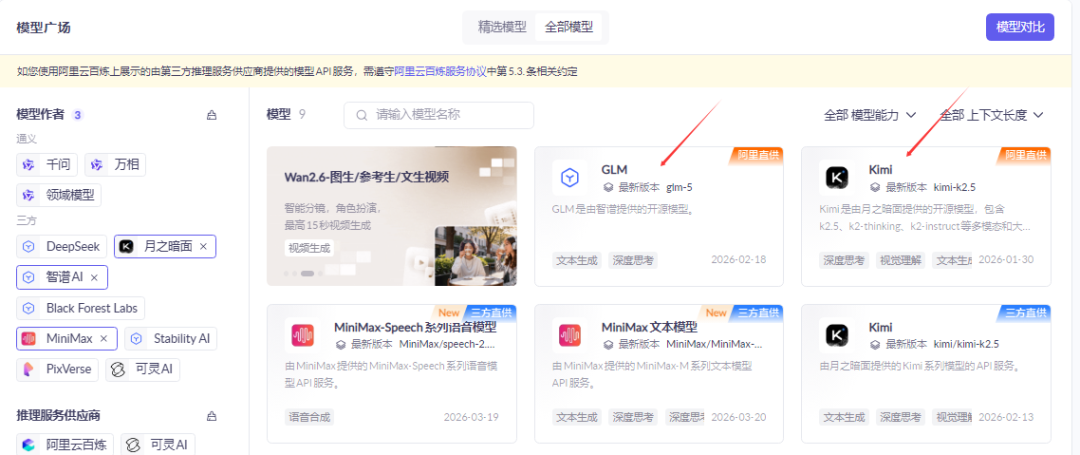
Task: Click the date 2026-02-13
Action: pos(1006,417)
